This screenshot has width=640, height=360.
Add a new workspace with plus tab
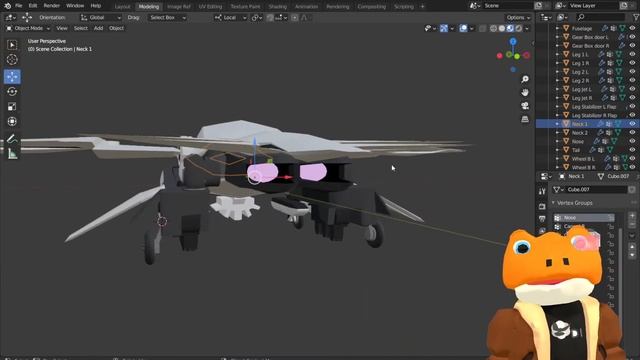pyautogui.click(x=422, y=7)
